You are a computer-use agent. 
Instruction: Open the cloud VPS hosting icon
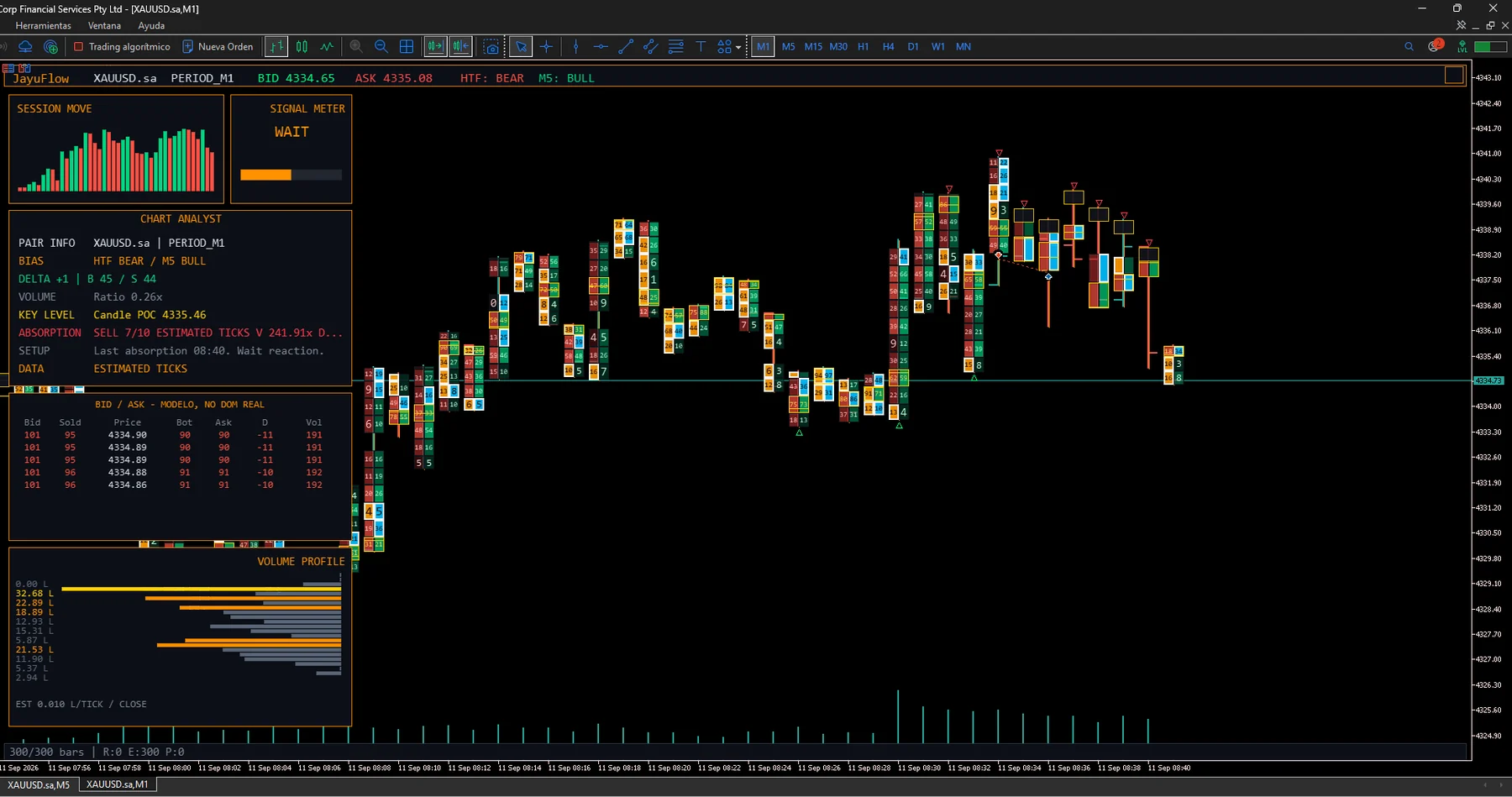click(25, 47)
